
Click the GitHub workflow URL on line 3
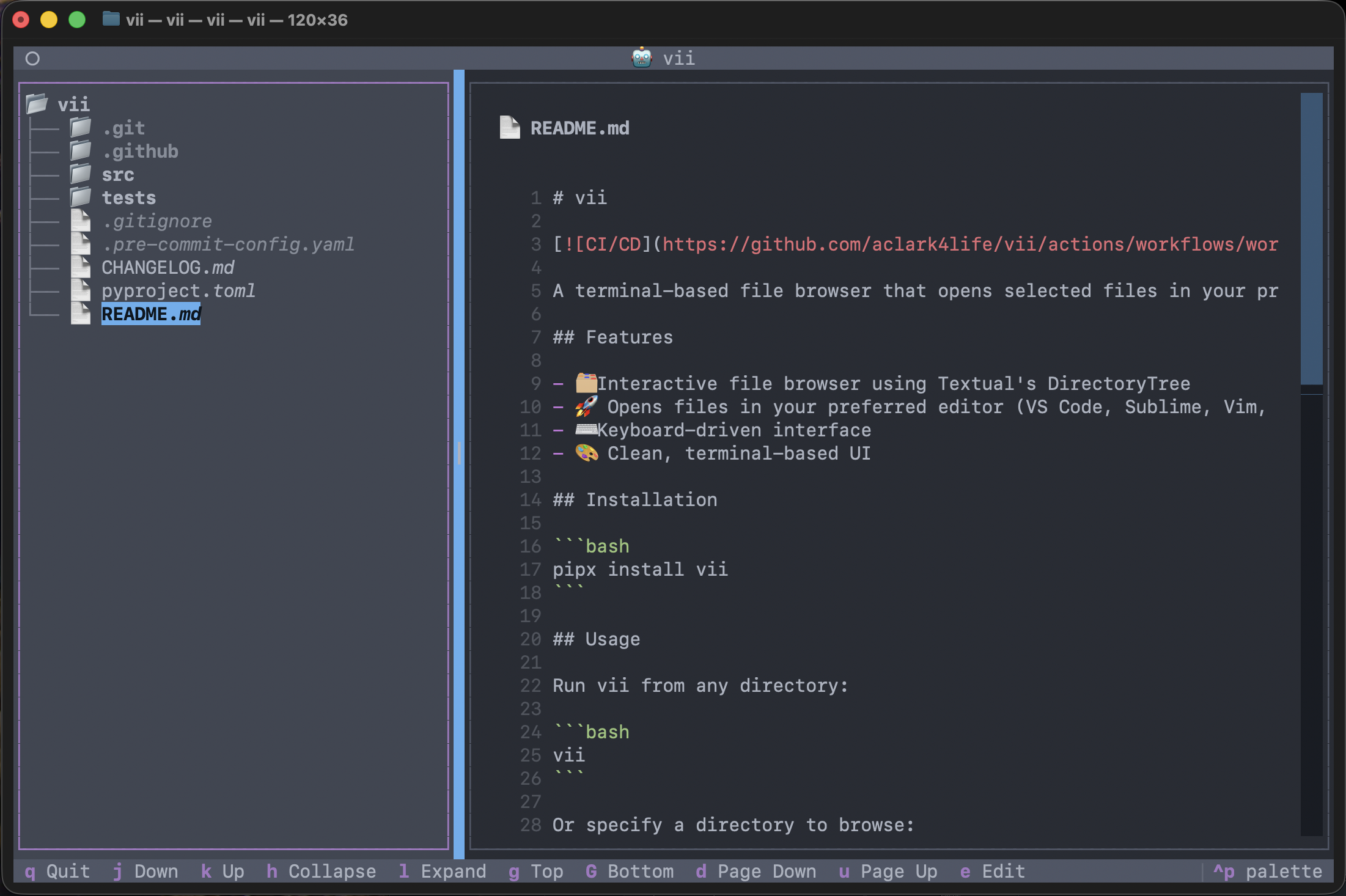(970, 244)
